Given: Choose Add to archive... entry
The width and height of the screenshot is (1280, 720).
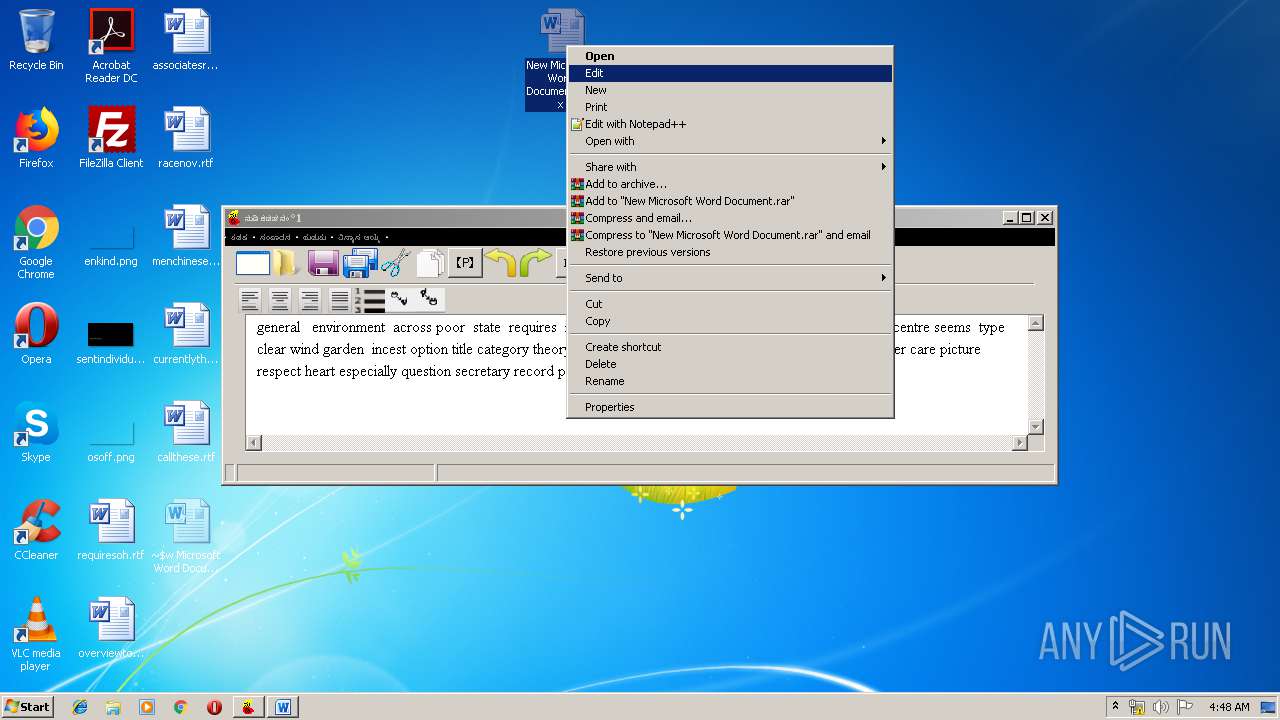Looking at the screenshot, I should pos(730,184).
